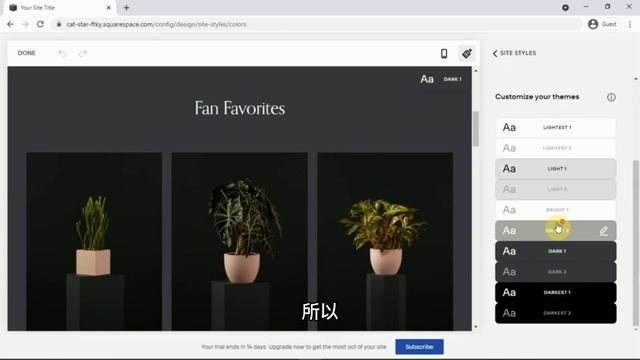Select the Light 1 theme
The image size is (640, 360).
pos(556,169)
